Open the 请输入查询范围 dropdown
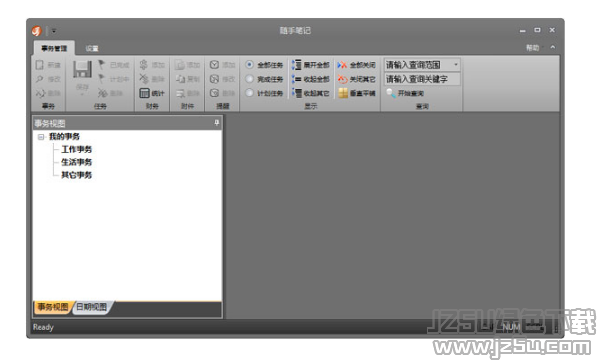Image resolution: width=597 pixels, height=360 pixels. pyautogui.click(x=456, y=65)
